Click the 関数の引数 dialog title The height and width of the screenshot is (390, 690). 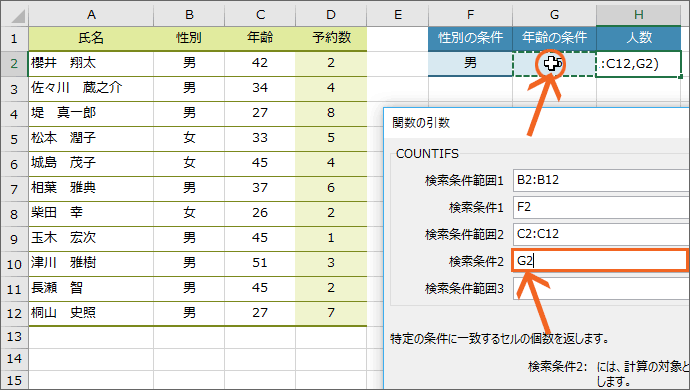point(421,123)
